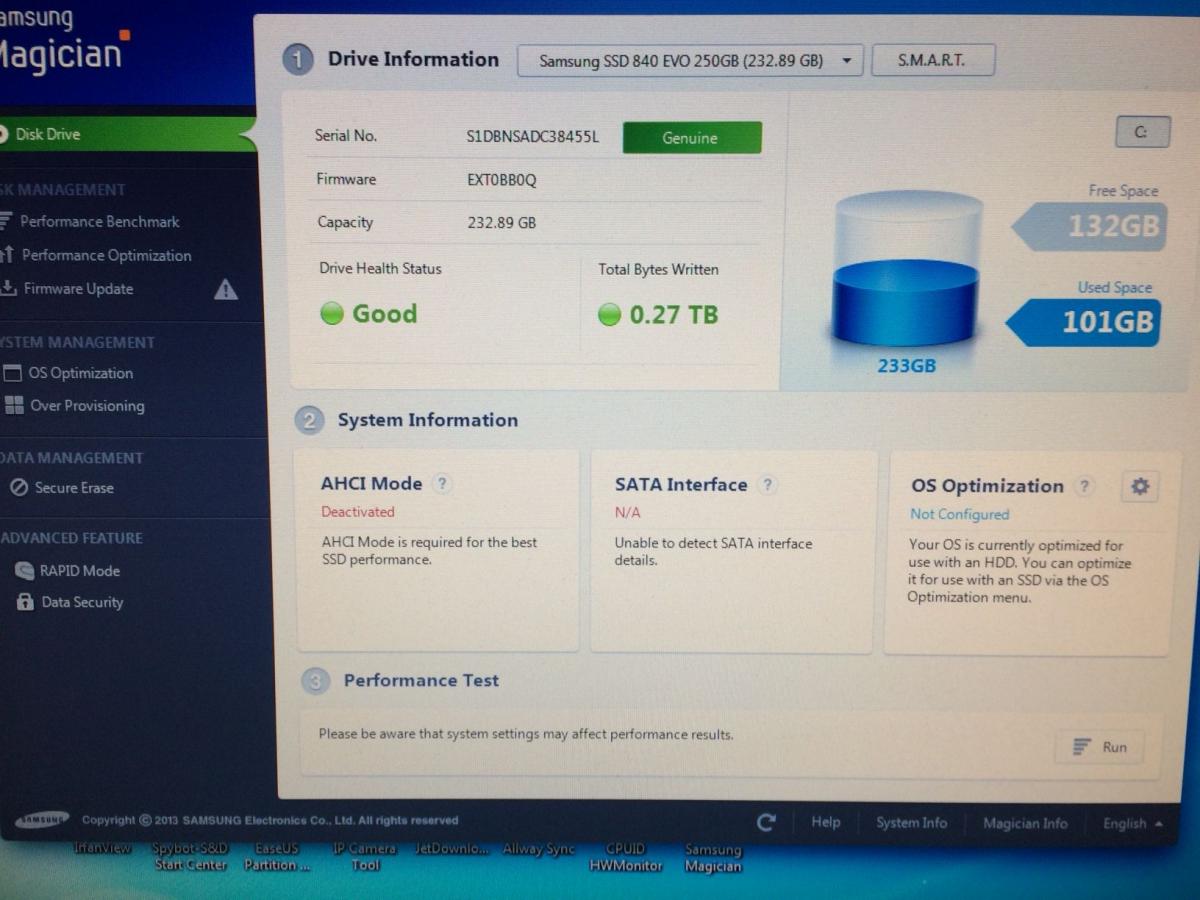Open Performance Optimization in sidebar
The image size is (1200, 900).
106,255
